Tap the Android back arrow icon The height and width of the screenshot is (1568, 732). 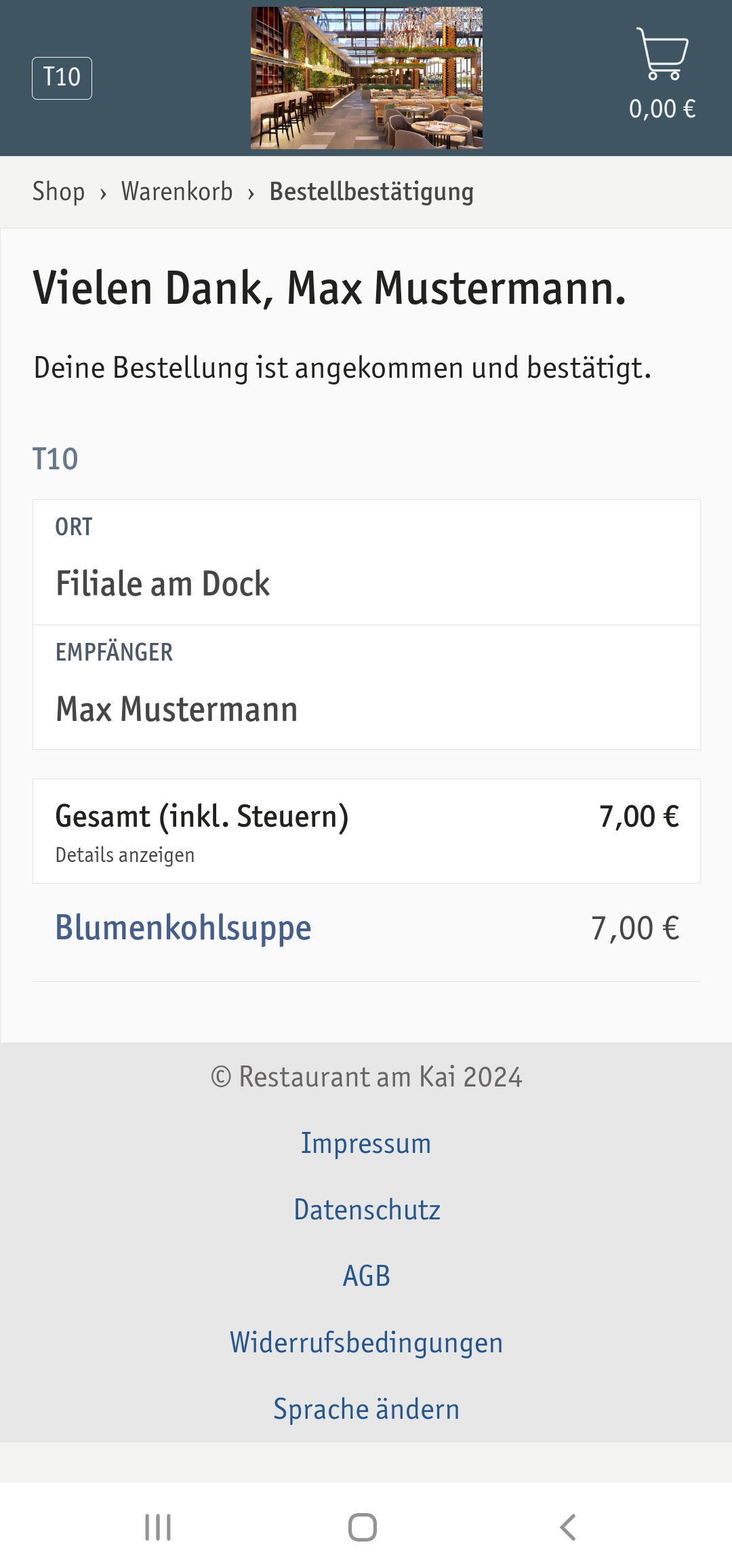tap(568, 1527)
